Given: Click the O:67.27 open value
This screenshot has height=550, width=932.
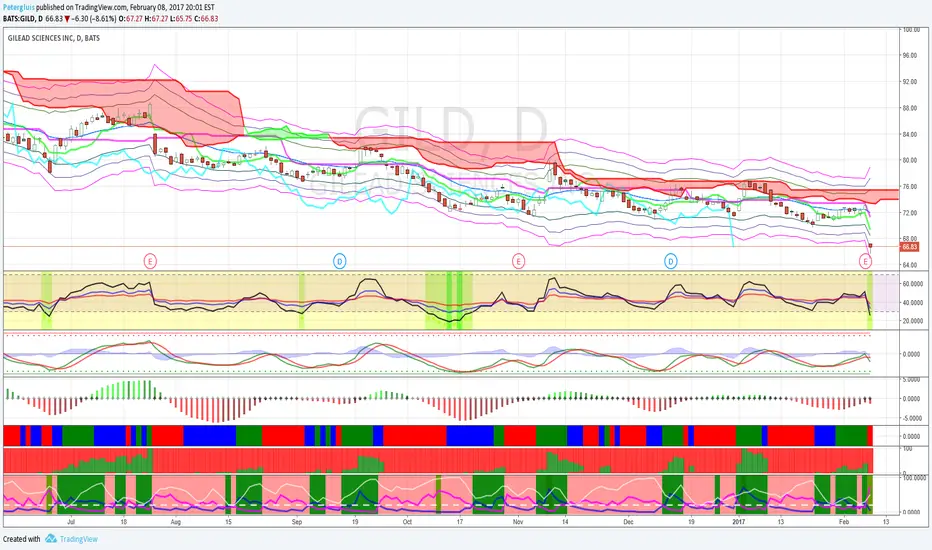Looking at the screenshot, I should (130, 18).
